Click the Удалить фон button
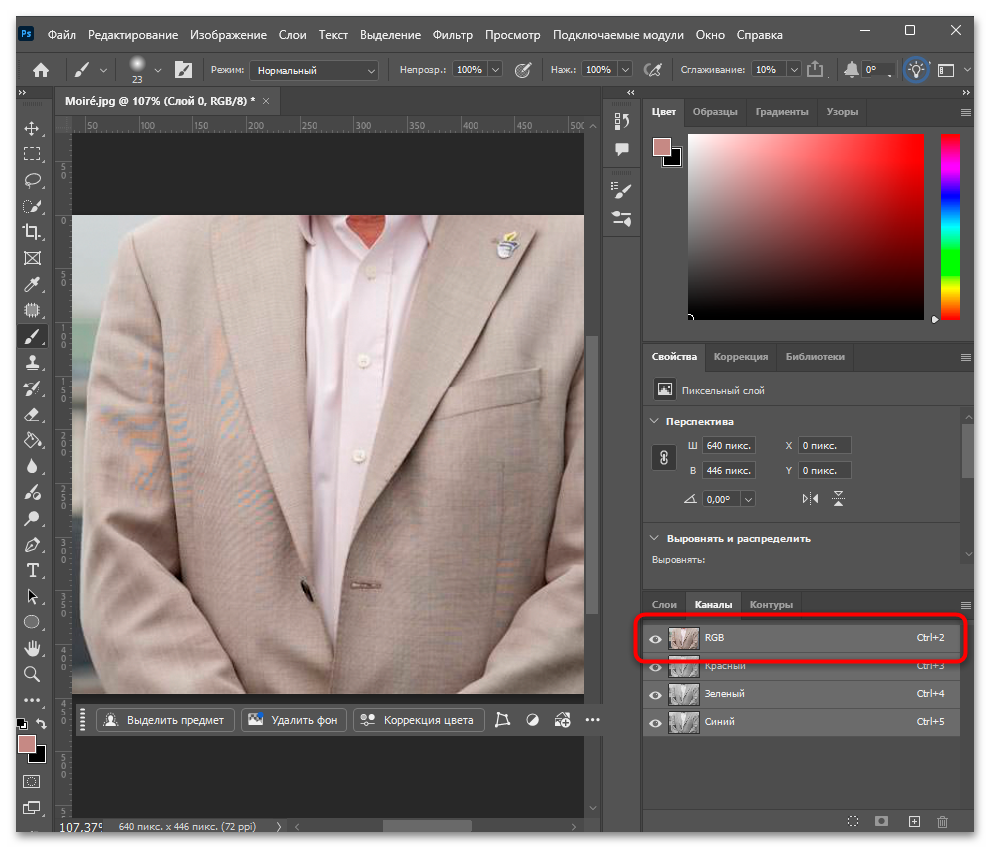Screen dimensions: 990x848 (294, 720)
